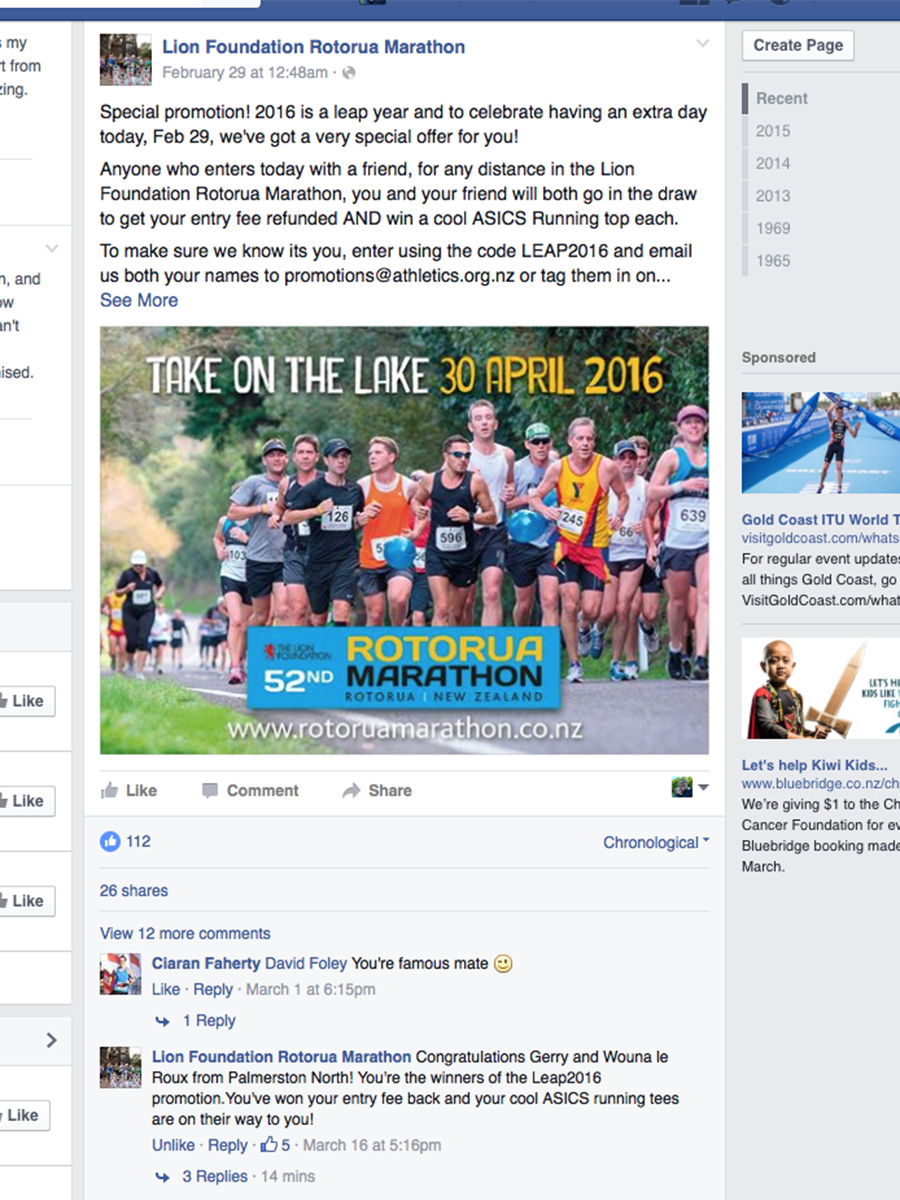Click the Comment speech bubble icon

point(209,790)
